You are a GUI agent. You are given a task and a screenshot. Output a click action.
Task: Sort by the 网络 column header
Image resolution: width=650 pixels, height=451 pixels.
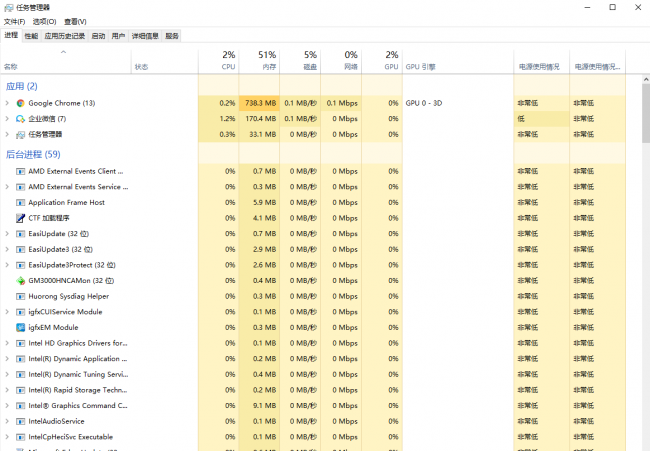click(341, 61)
